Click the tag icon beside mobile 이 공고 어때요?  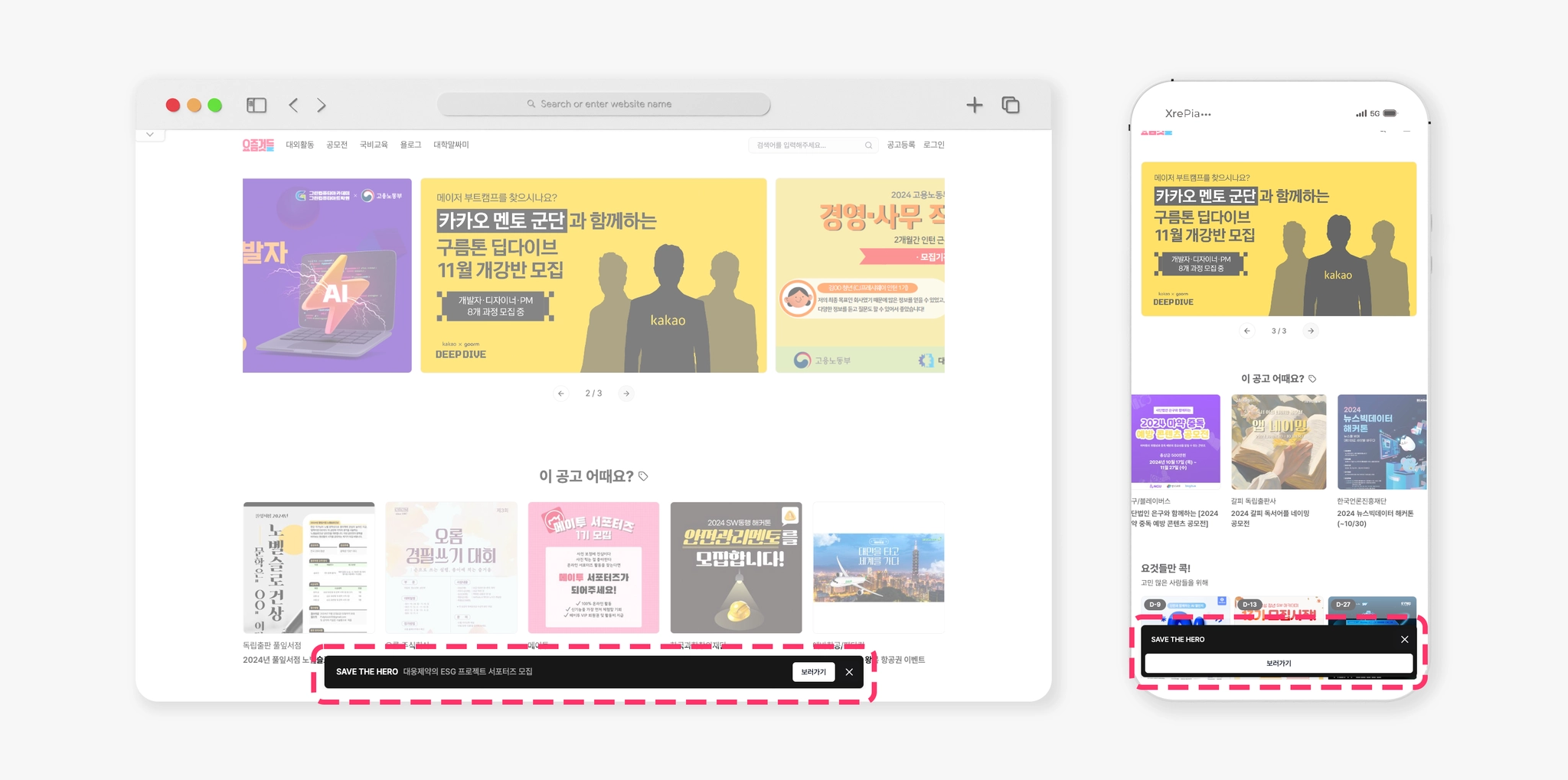tap(1312, 379)
